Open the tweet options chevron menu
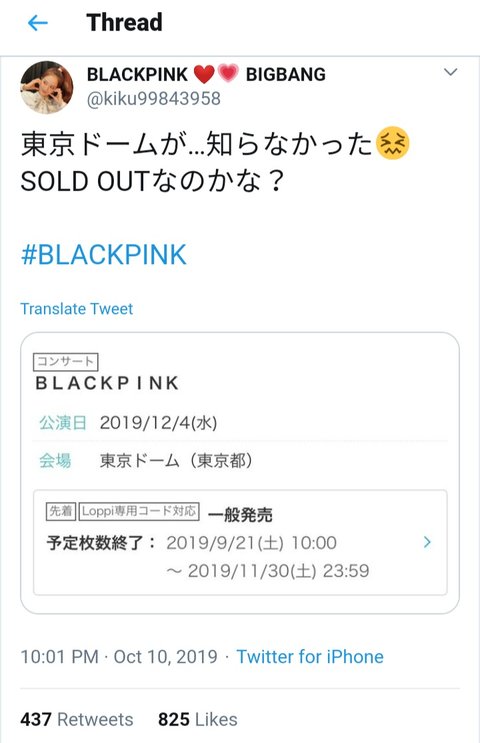This screenshot has width=480, height=743. pyautogui.click(x=450, y=72)
